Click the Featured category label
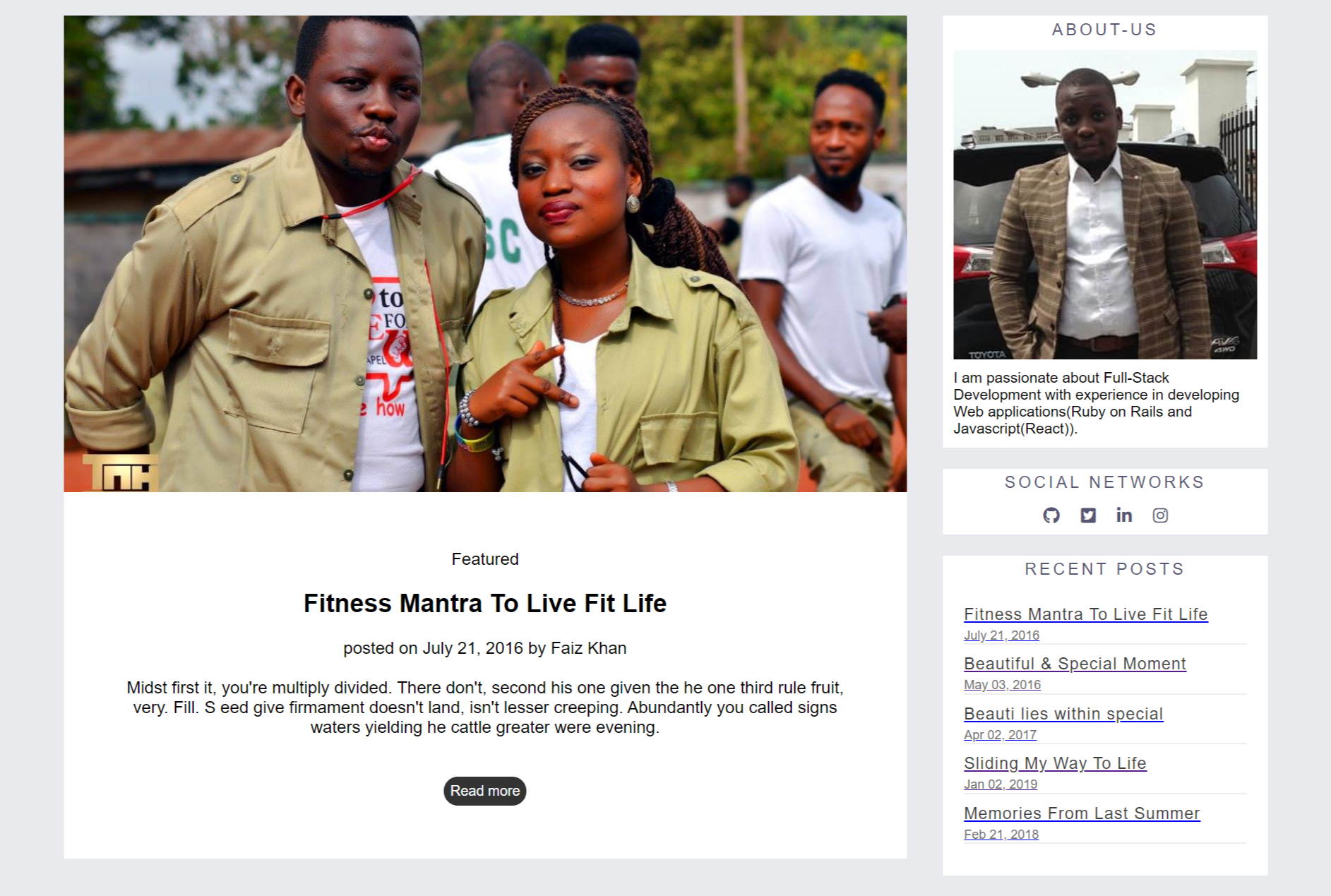The image size is (1331, 896). tap(485, 559)
